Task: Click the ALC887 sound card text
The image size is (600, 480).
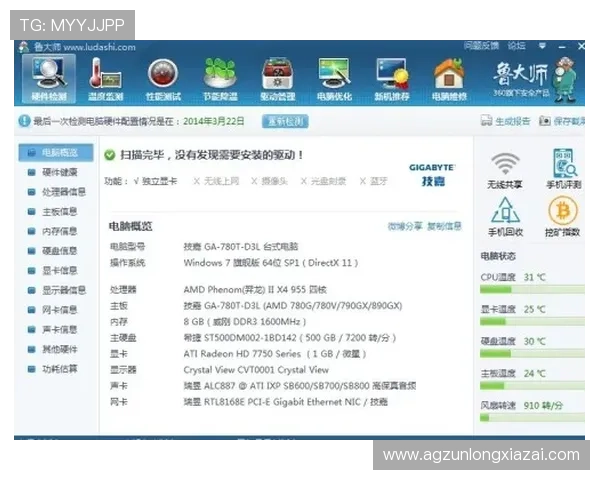Action: tap(300, 386)
